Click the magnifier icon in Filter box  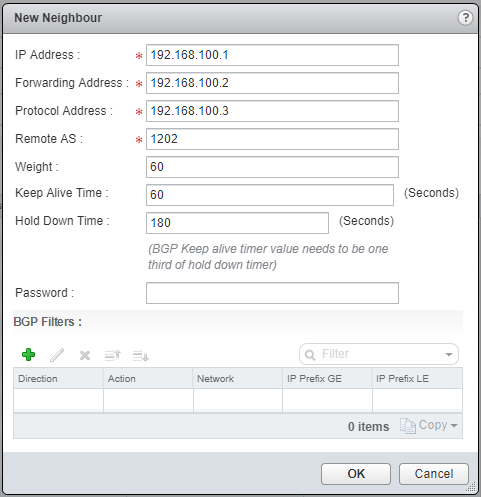coord(310,355)
